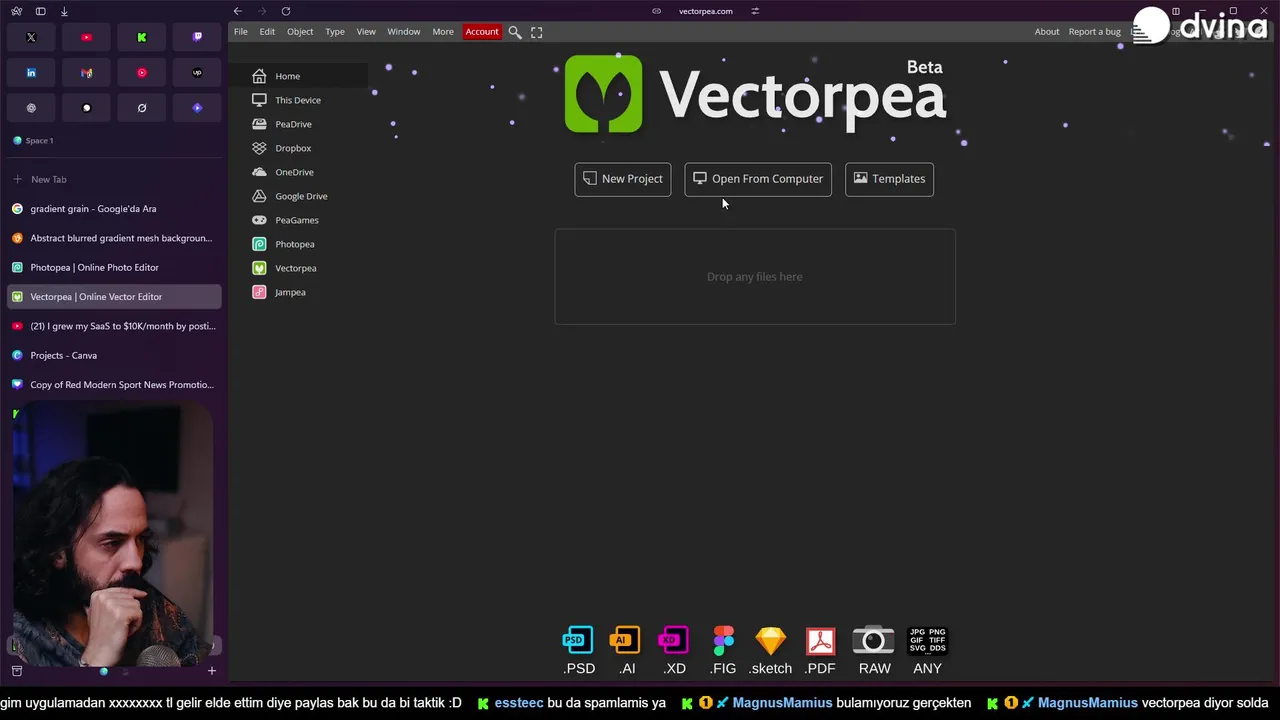The height and width of the screenshot is (720, 1280).
Task: Toggle the browser sidebar panel icon
Action: 40,11
